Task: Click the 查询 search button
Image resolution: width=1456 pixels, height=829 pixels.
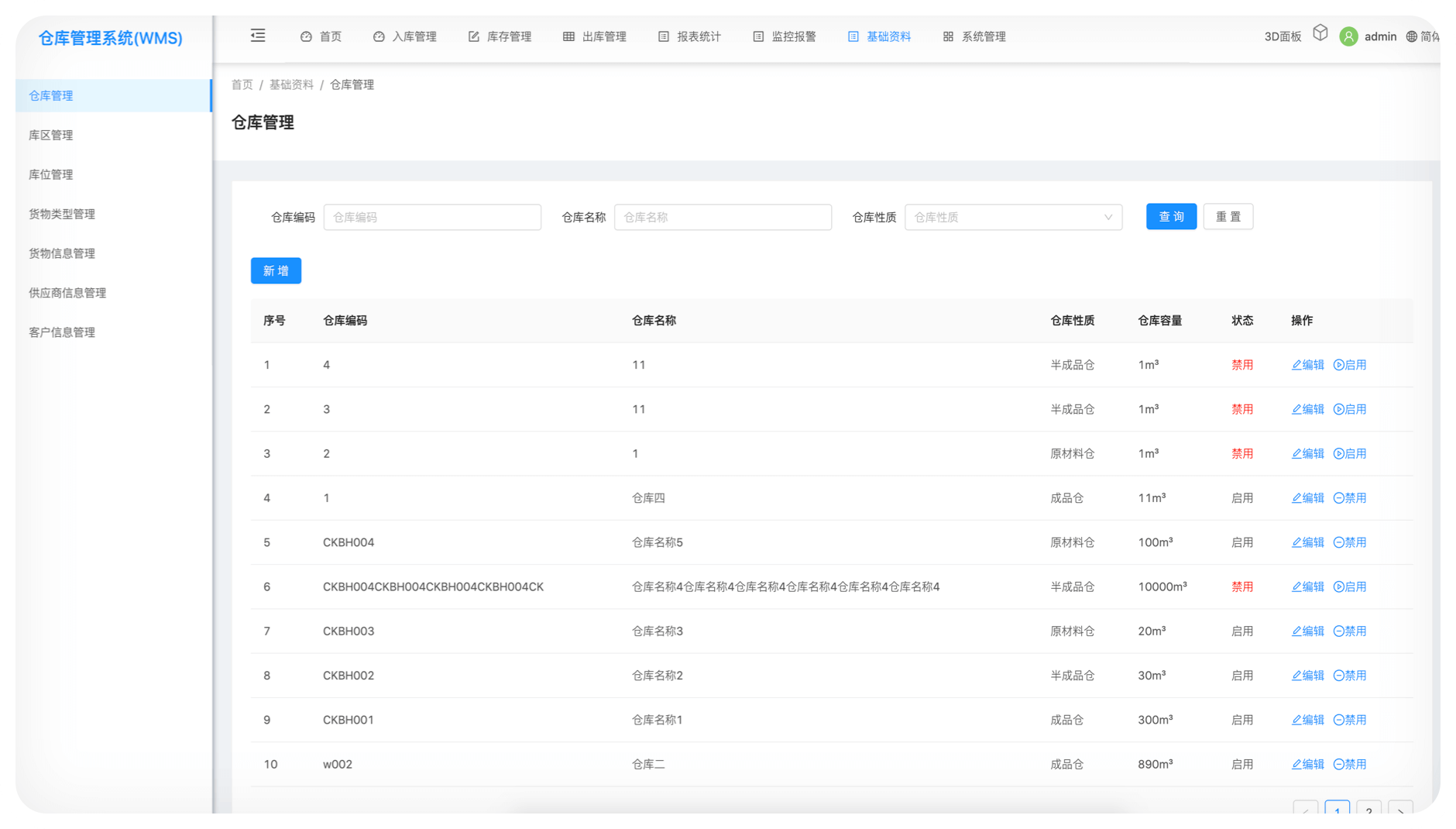Action: (1170, 217)
